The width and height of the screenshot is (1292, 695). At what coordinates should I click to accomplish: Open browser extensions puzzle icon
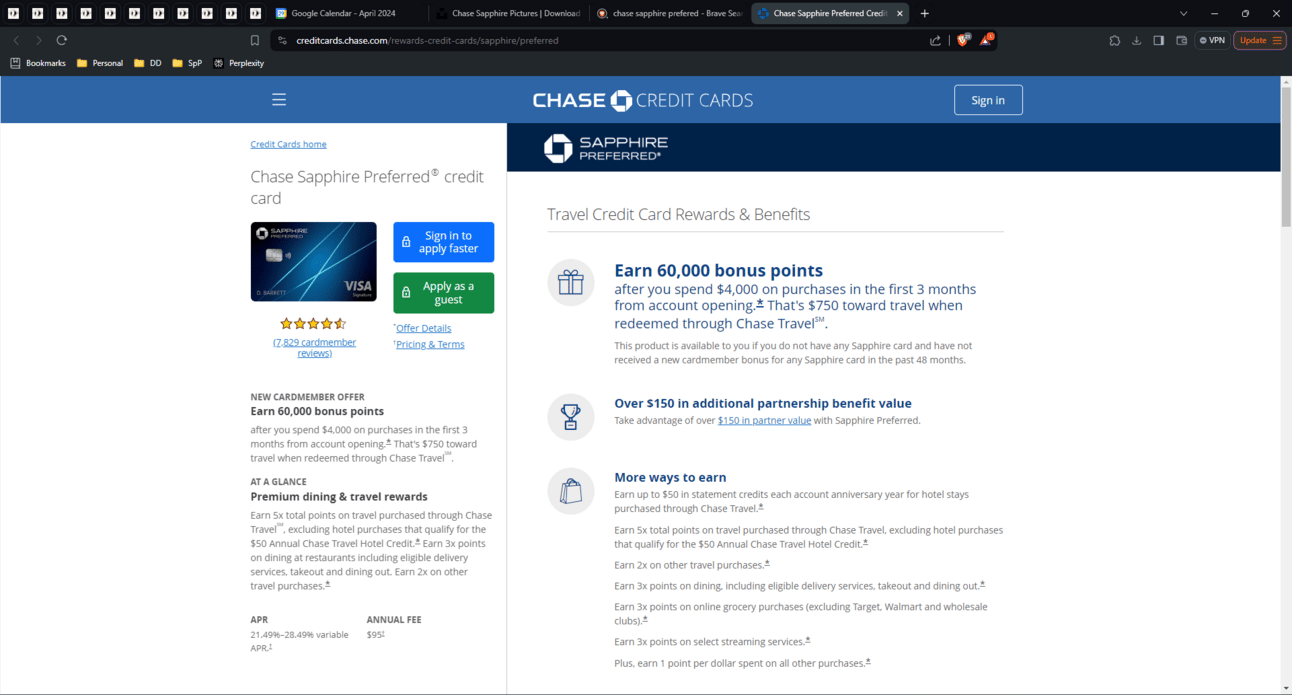pos(1115,40)
